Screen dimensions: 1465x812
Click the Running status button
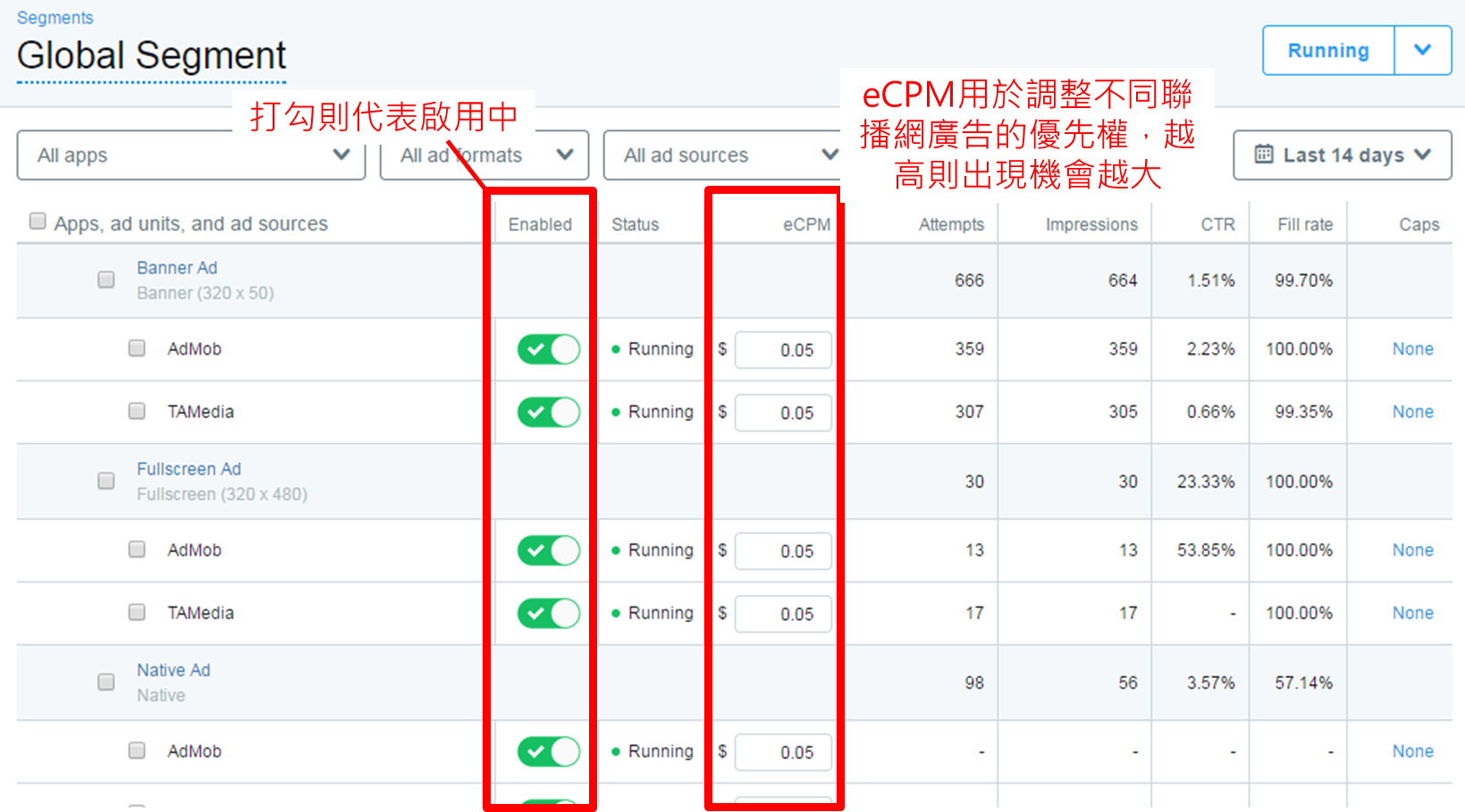1328,51
